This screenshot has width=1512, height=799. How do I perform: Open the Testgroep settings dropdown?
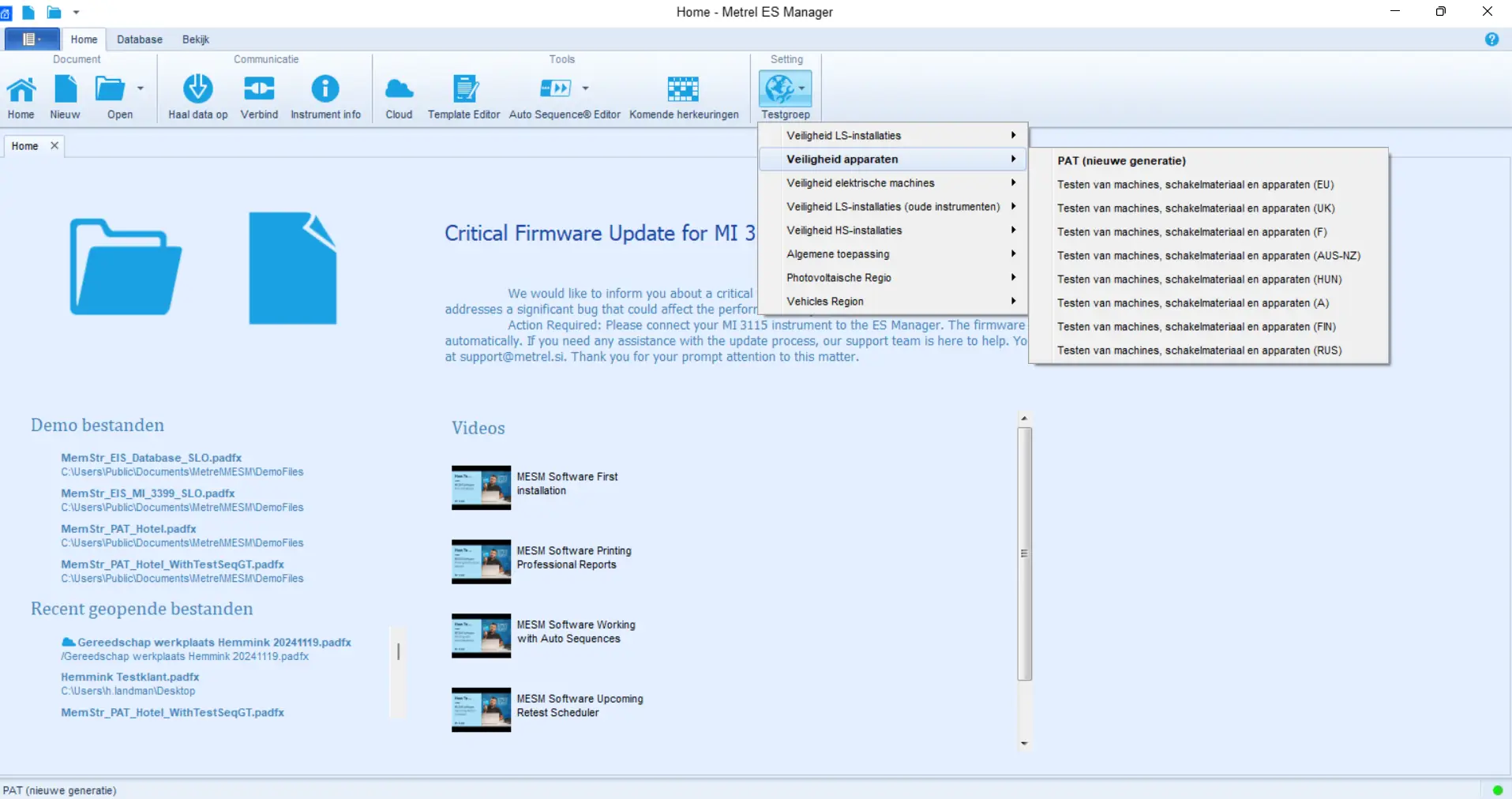click(x=785, y=90)
